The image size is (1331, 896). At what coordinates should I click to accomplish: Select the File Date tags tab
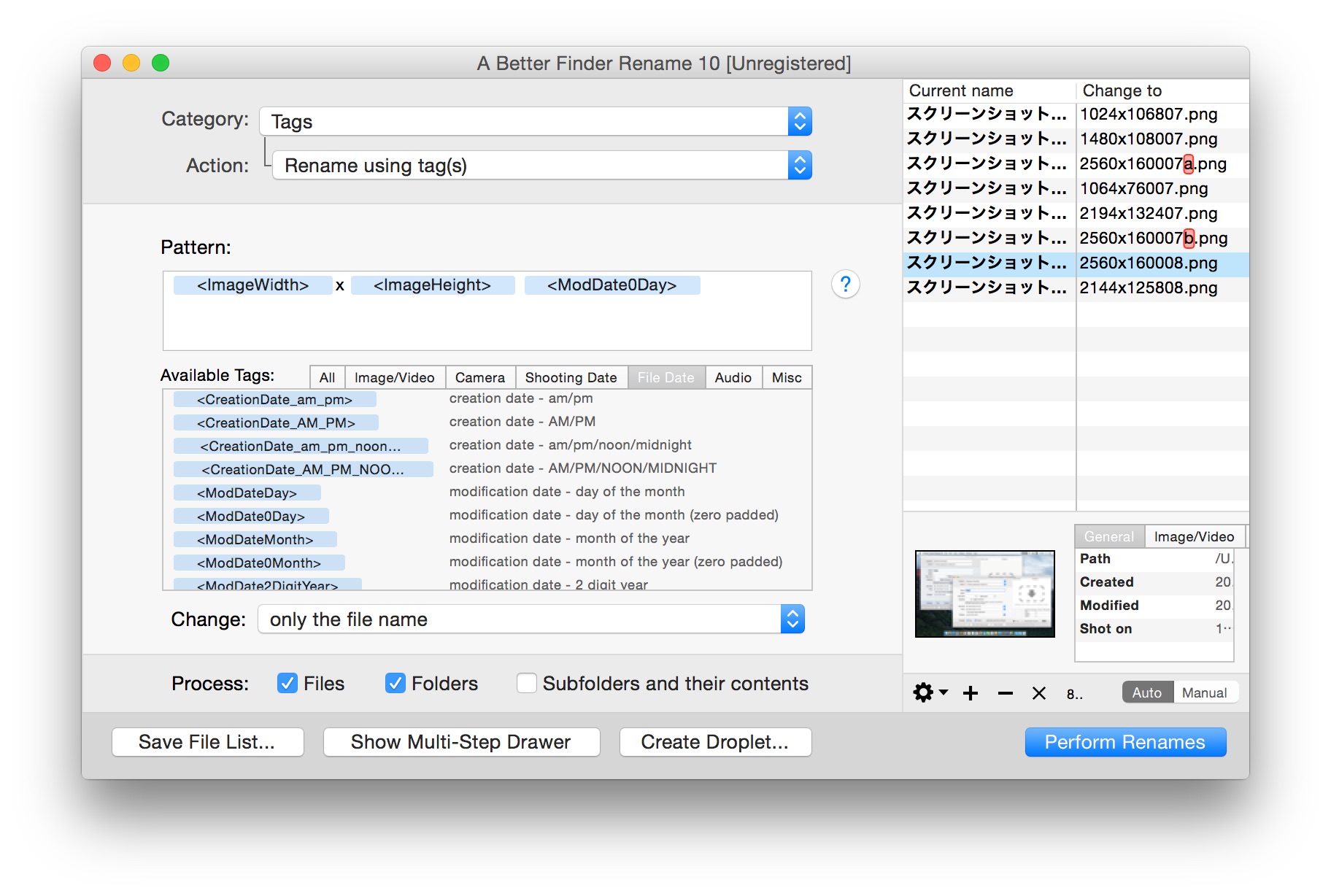pyautogui.click(x=666, y=377)
